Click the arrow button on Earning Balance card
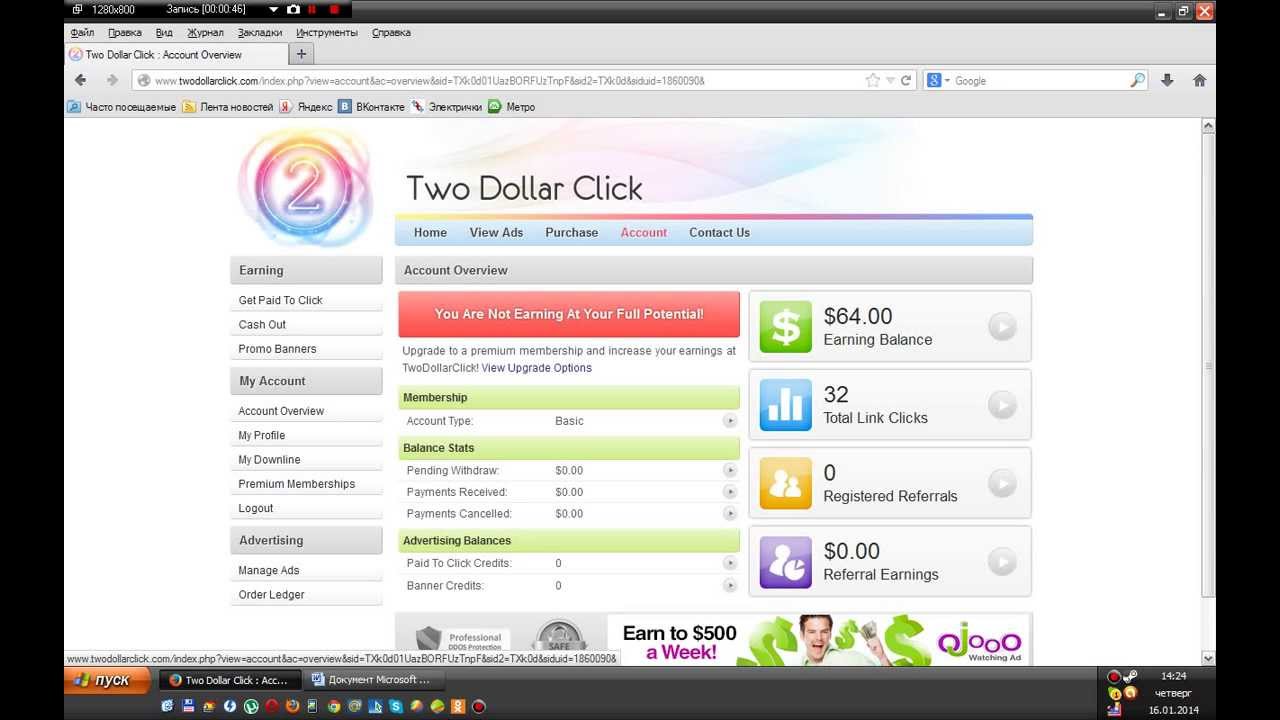Image resolution: width=1280 pixels, height=720 pixels. pyautogui.click(x=1002, y=327)
